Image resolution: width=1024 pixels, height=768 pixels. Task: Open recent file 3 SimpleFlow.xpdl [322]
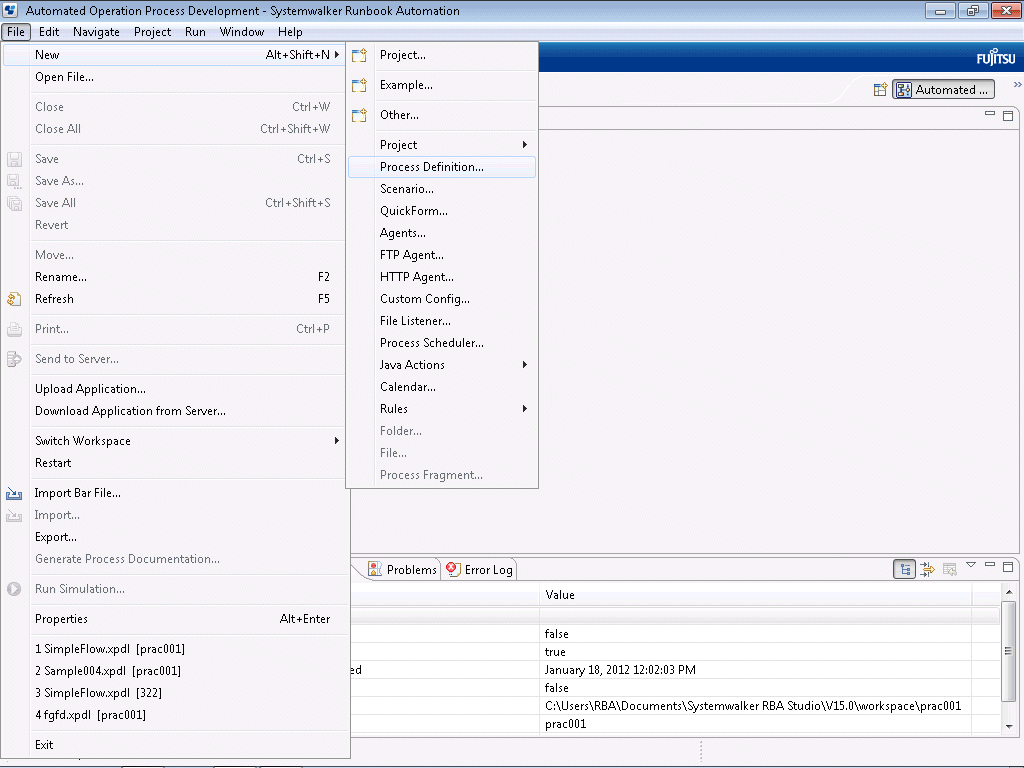coord(174,693)
